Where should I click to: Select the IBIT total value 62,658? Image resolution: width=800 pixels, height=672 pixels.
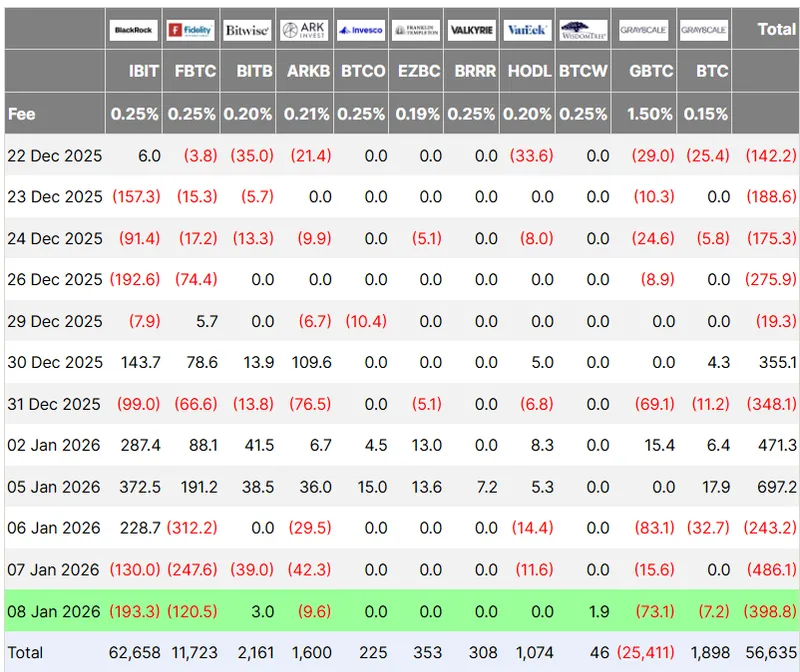coord(134,653)
